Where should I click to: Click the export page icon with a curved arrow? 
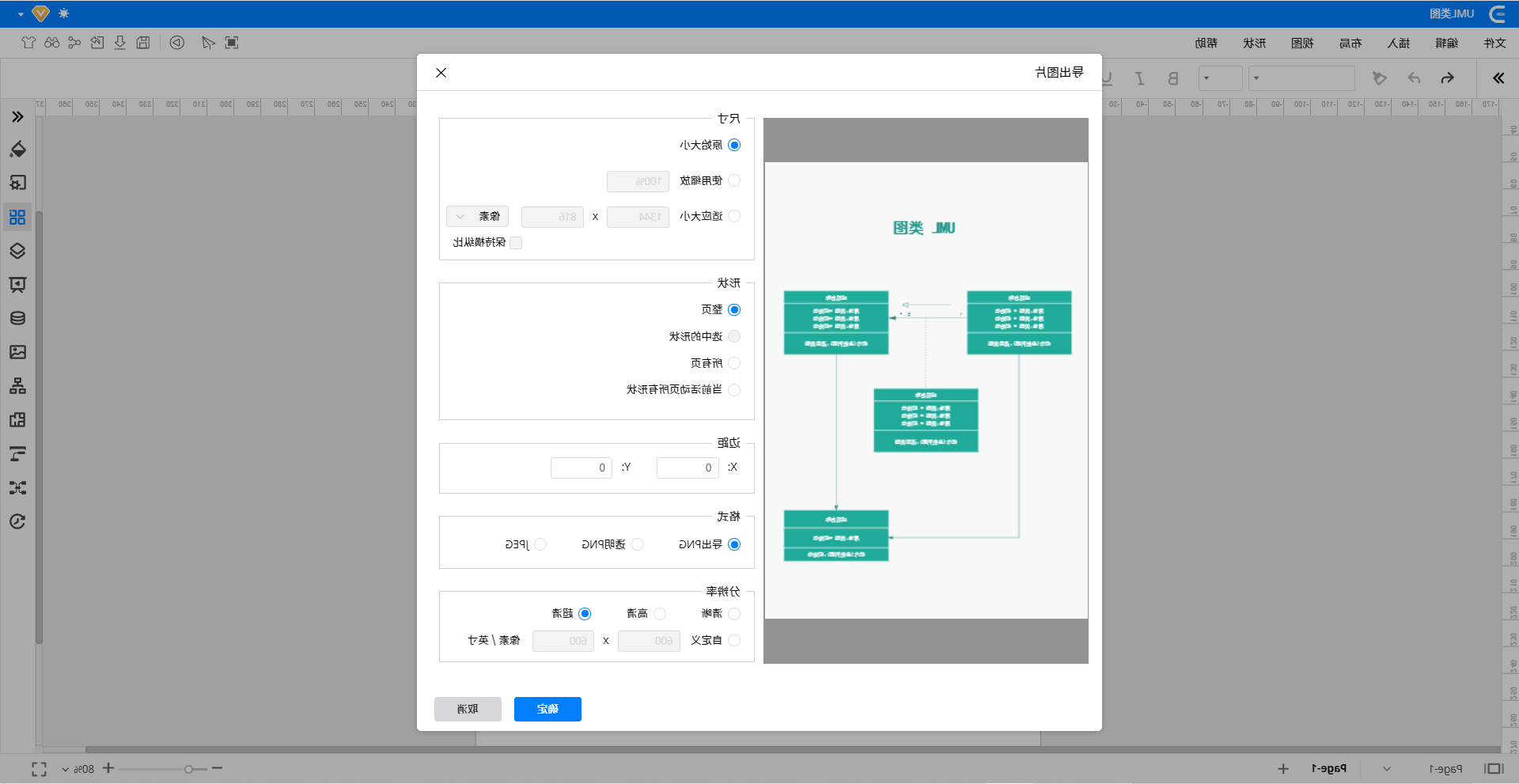click(97, 43)
